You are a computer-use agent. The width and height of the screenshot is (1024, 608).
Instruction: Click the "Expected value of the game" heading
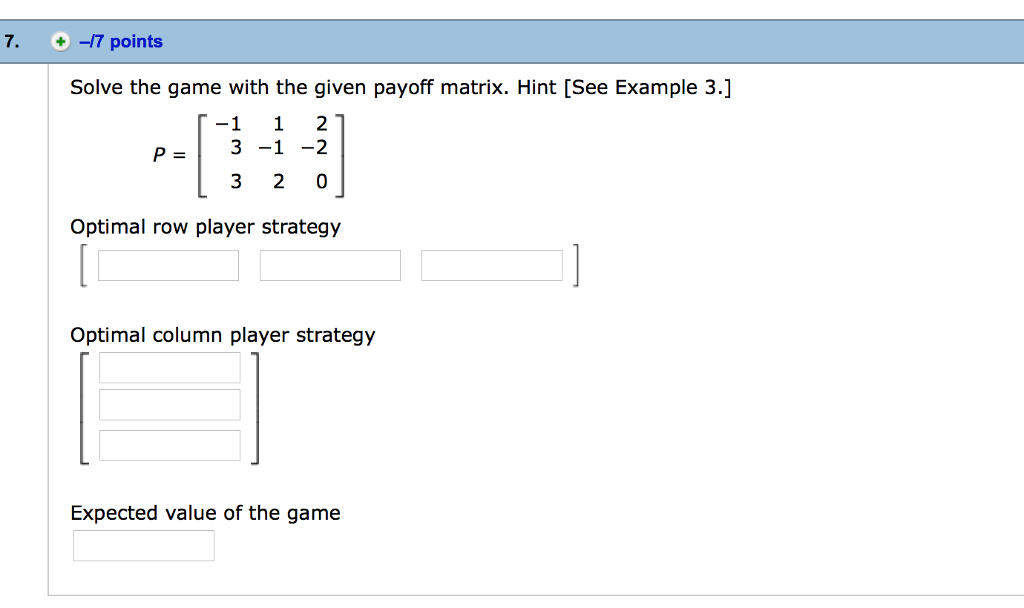pos(204,512)
